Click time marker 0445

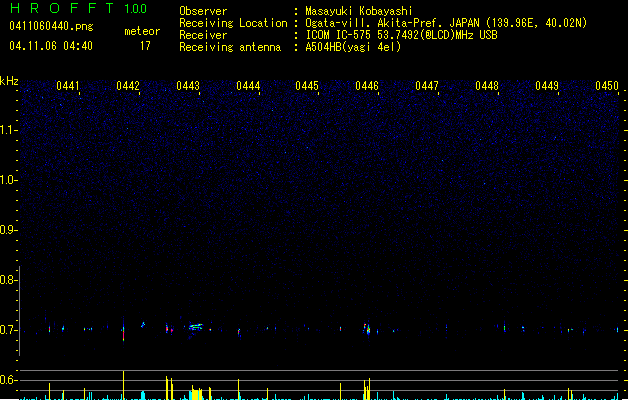click(307, 86)
